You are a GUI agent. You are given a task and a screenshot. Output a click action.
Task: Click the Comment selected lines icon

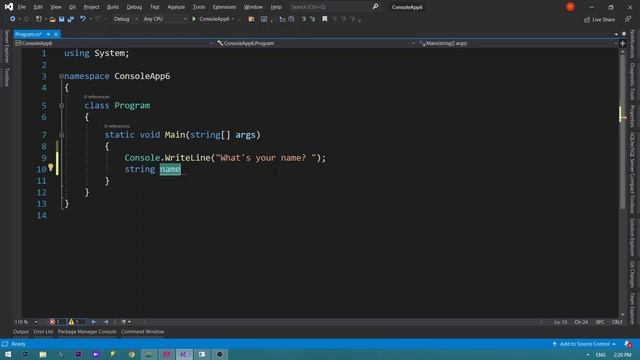pyautogui.click(x=303, y=19)
